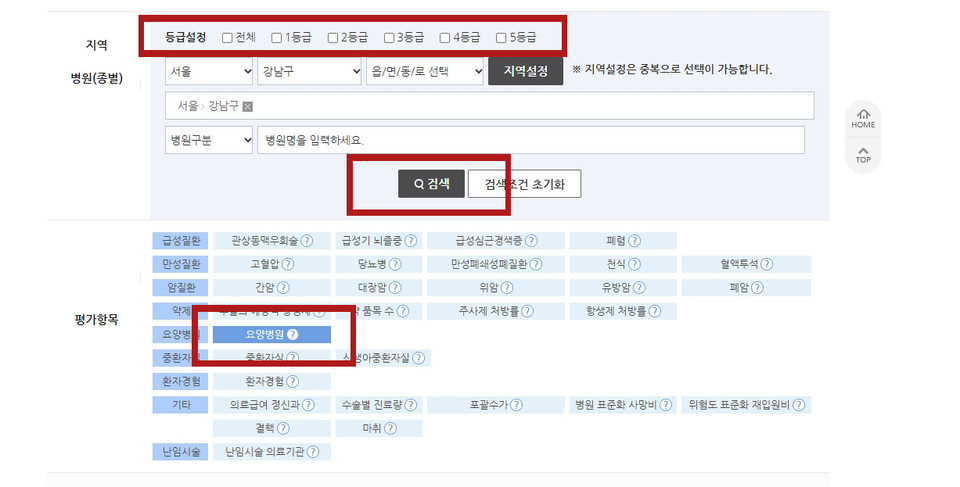Check the 전체 grade checkbox

tap(227, 38)
